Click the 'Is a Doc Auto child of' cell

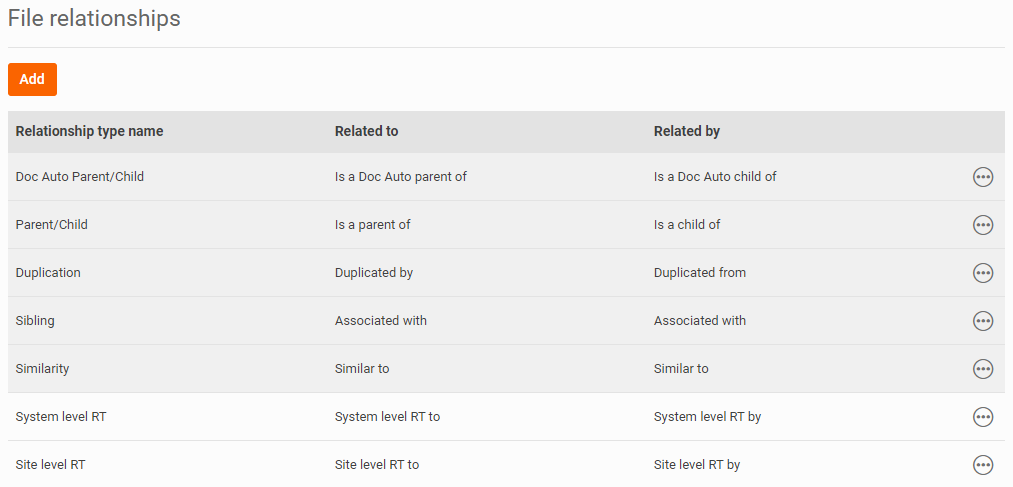tap(715, 177)
